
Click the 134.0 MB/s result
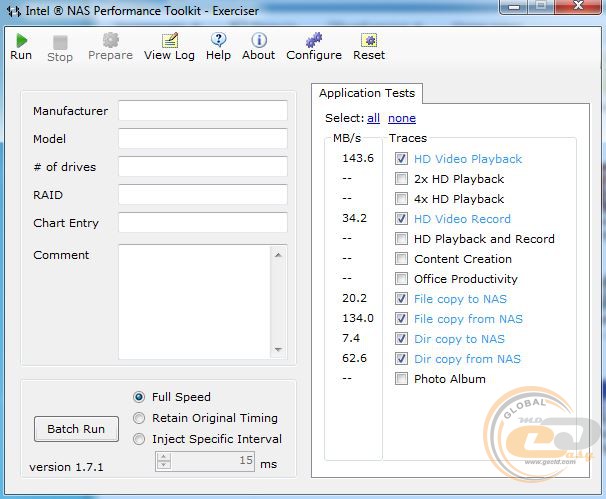click(358, 318)
